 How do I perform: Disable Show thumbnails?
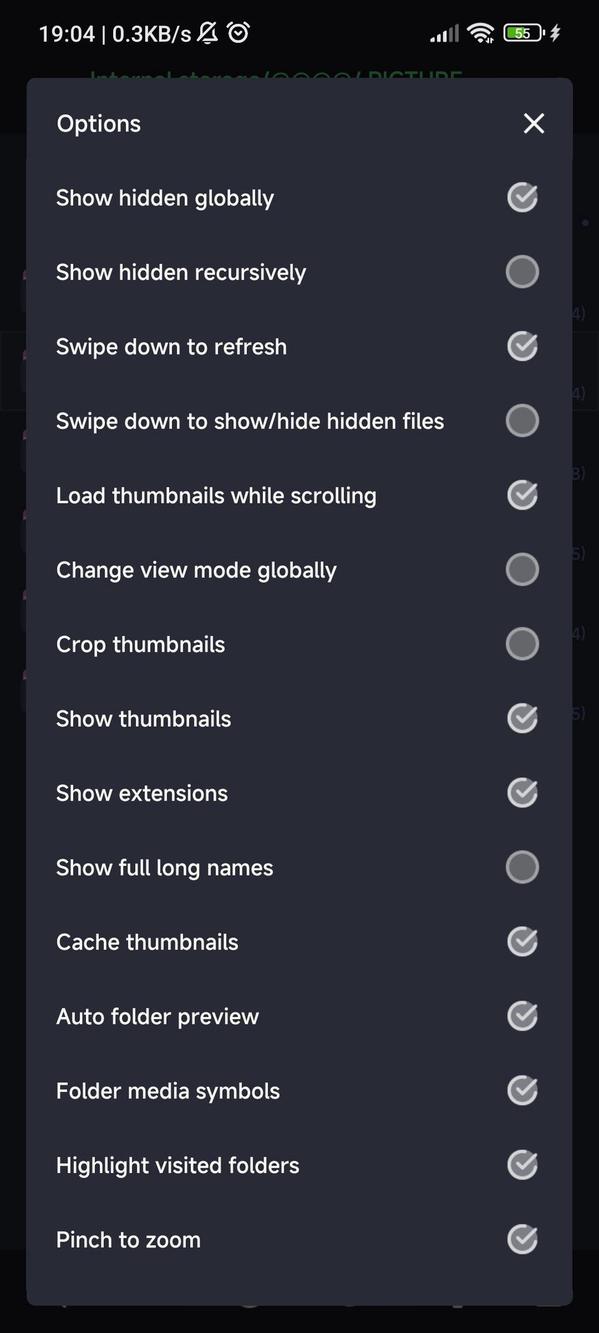click(522, 718)
